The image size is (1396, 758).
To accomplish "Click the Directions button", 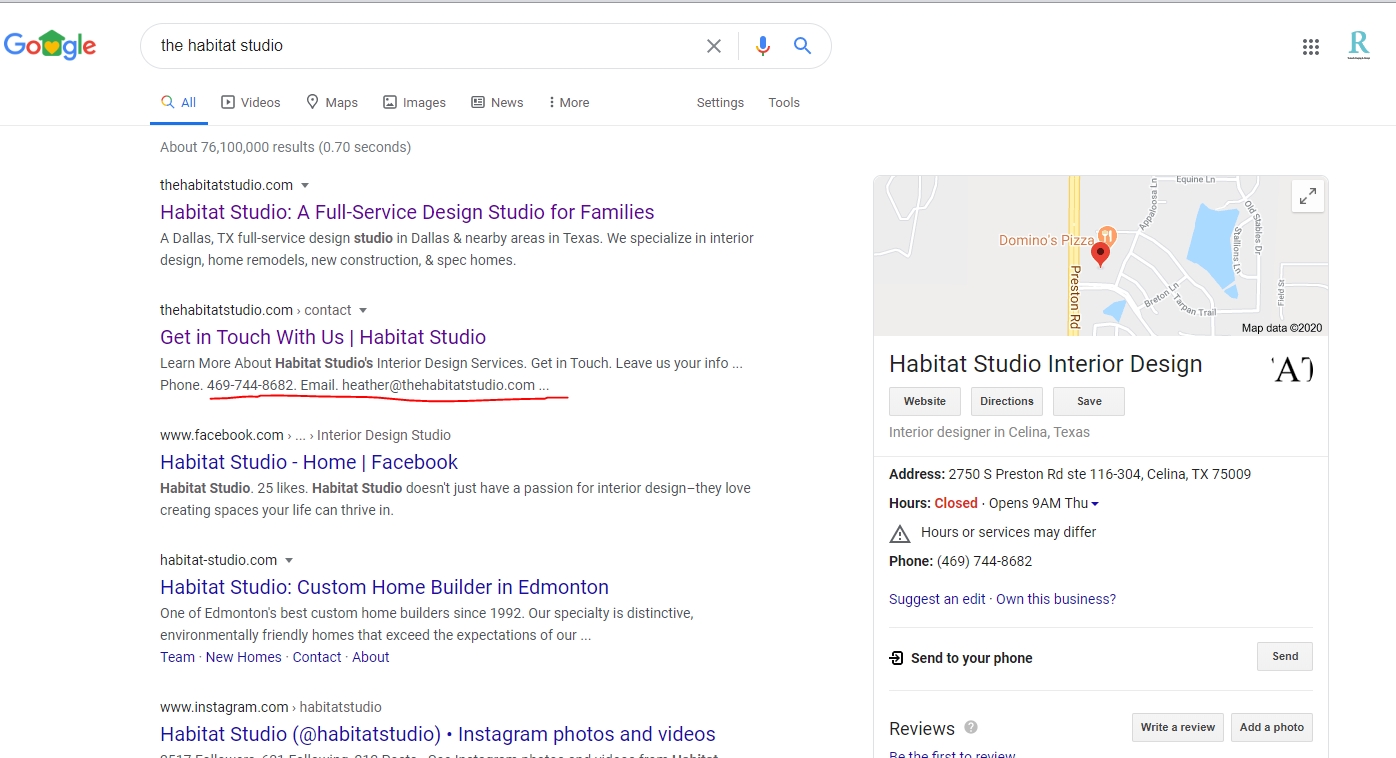I will pyautogui.click(x=1006, y=401).
